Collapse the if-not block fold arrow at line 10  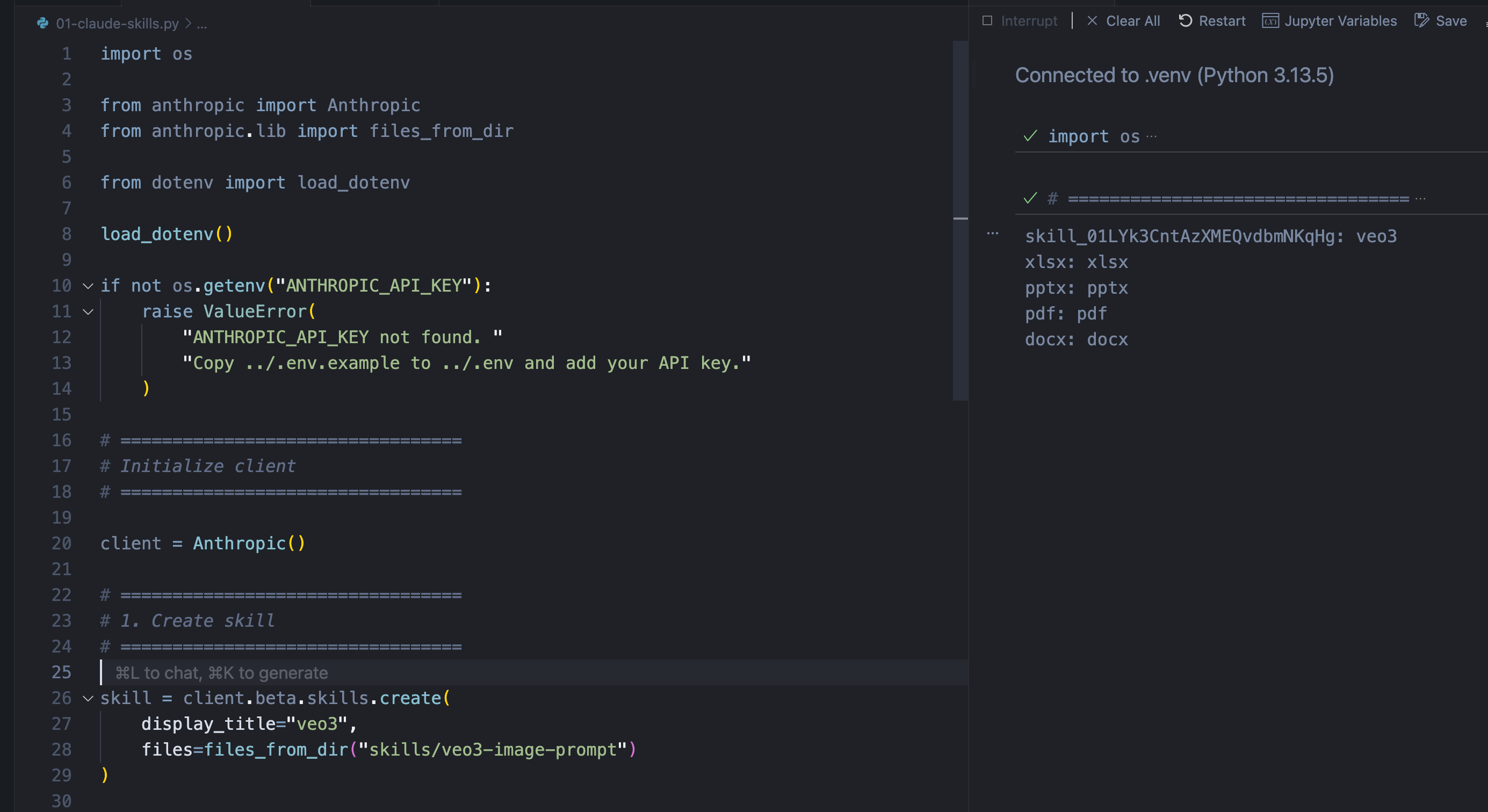pos(88,286)
